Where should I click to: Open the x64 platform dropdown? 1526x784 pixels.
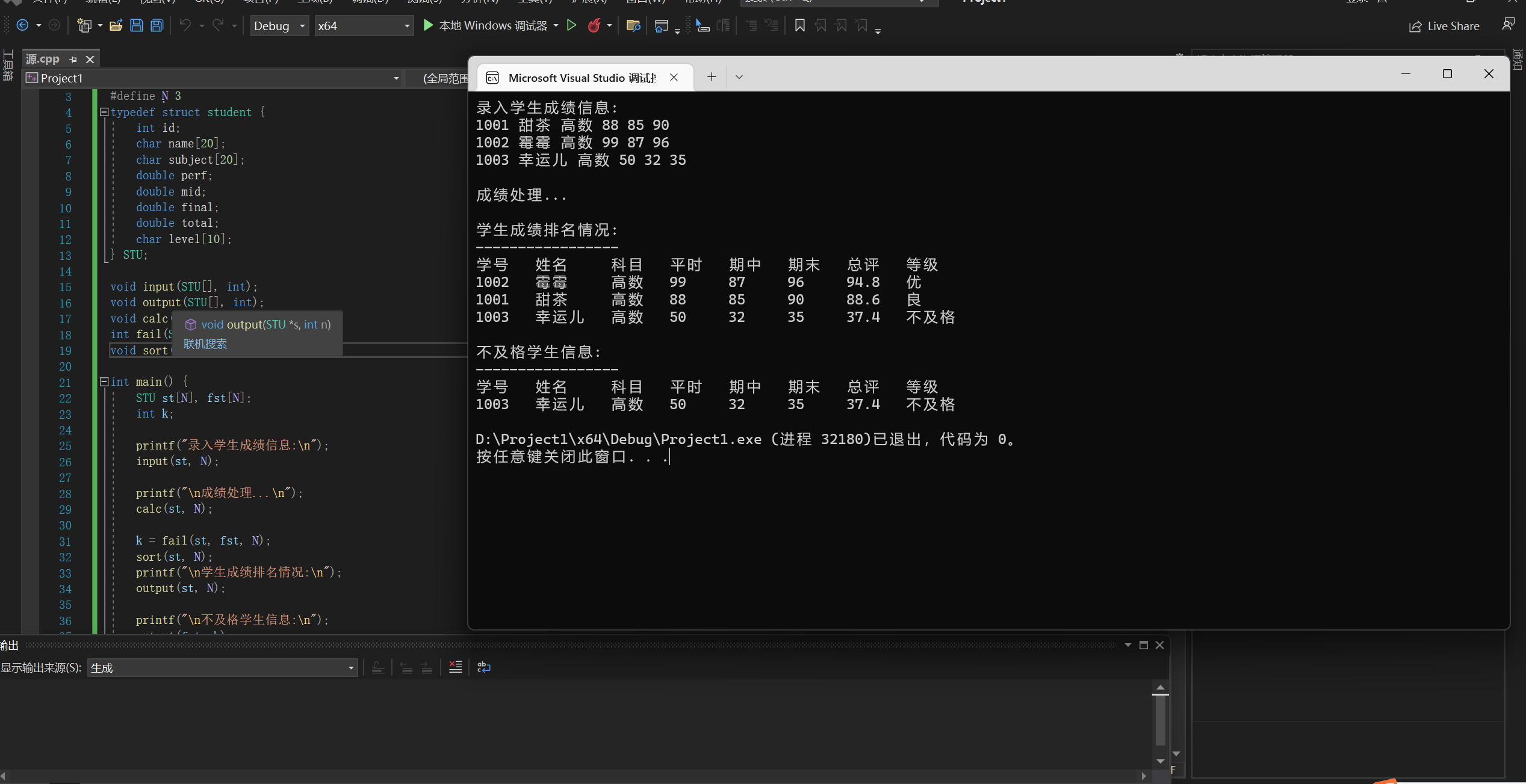[x=364, y=26]
